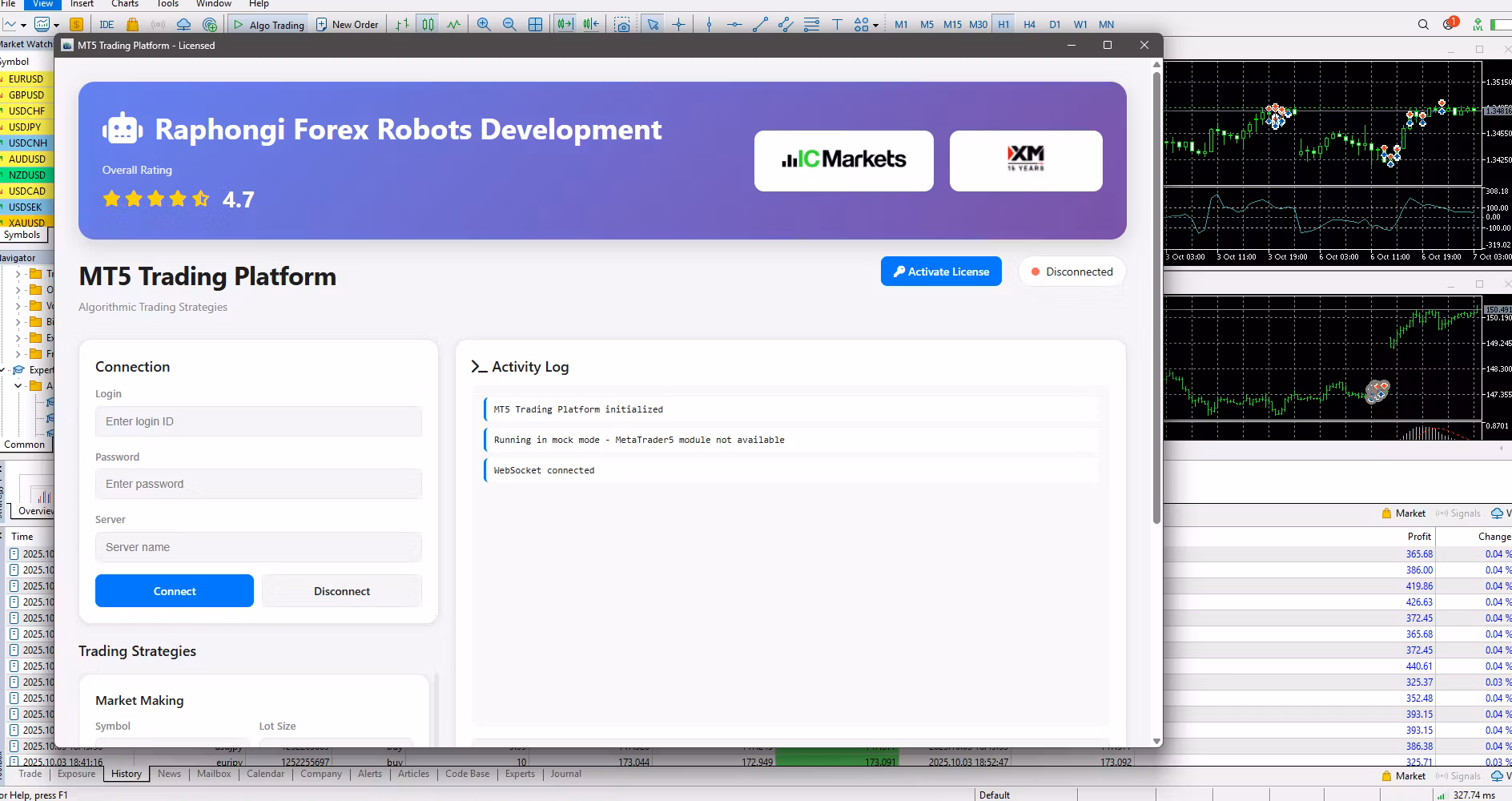Zoom in on the chart
The width and height of the screenshot is (1512, 801).
pos(484,25)
